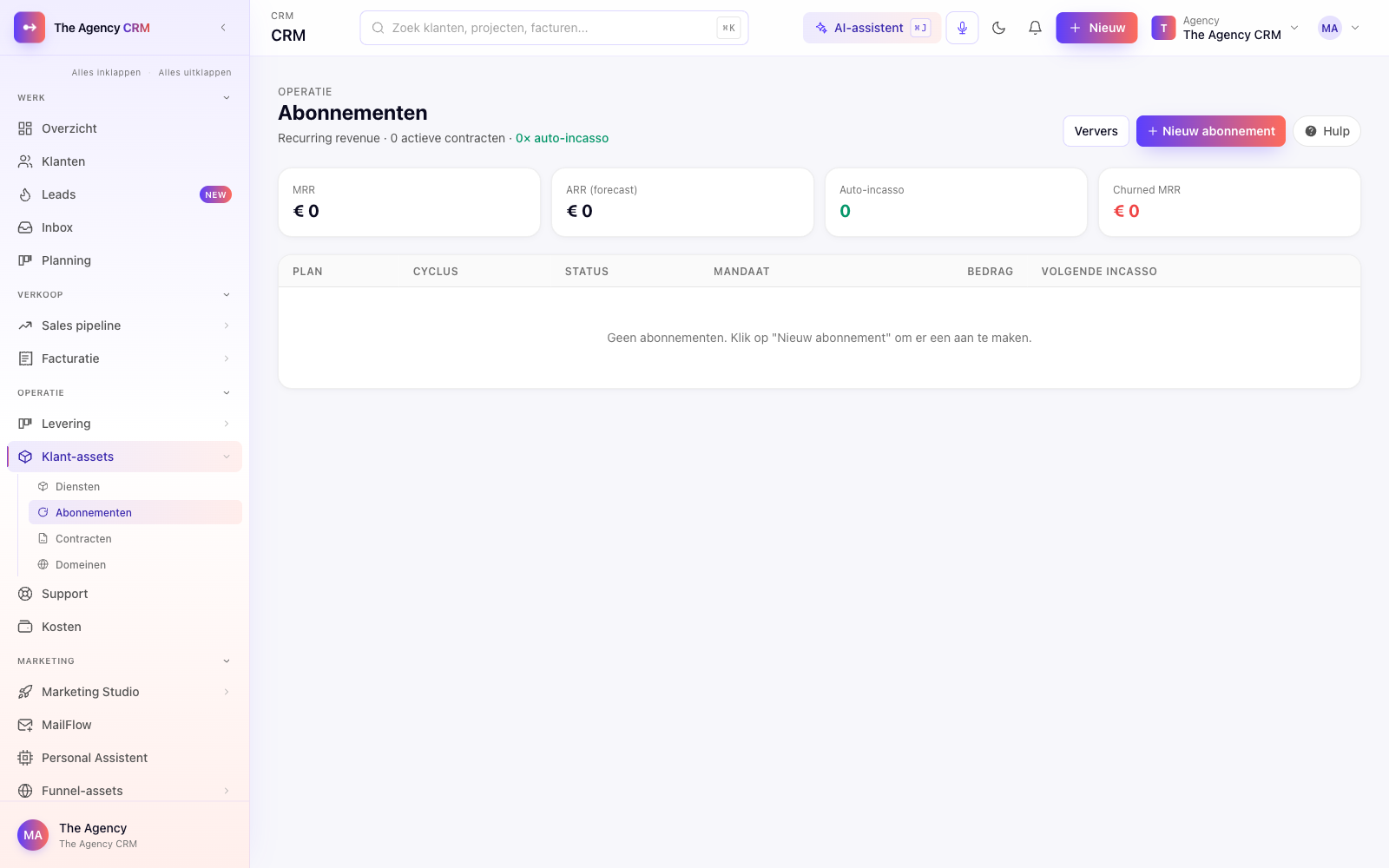Click the Personal Assistent chip icon
The image size is (1389, 868).
(x=25, y=758)
